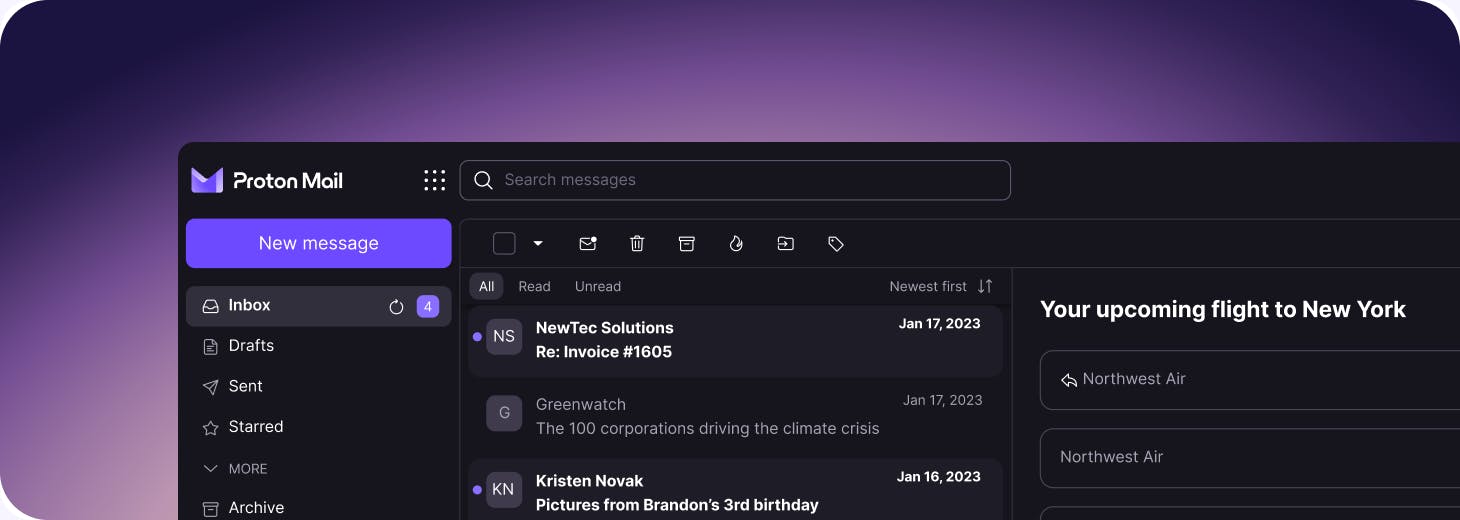The width and height of the screenshot is (1460, 520).
Task: Click the trash icon in toolbar
Action: pyautogui.click(x=637, y=244)
